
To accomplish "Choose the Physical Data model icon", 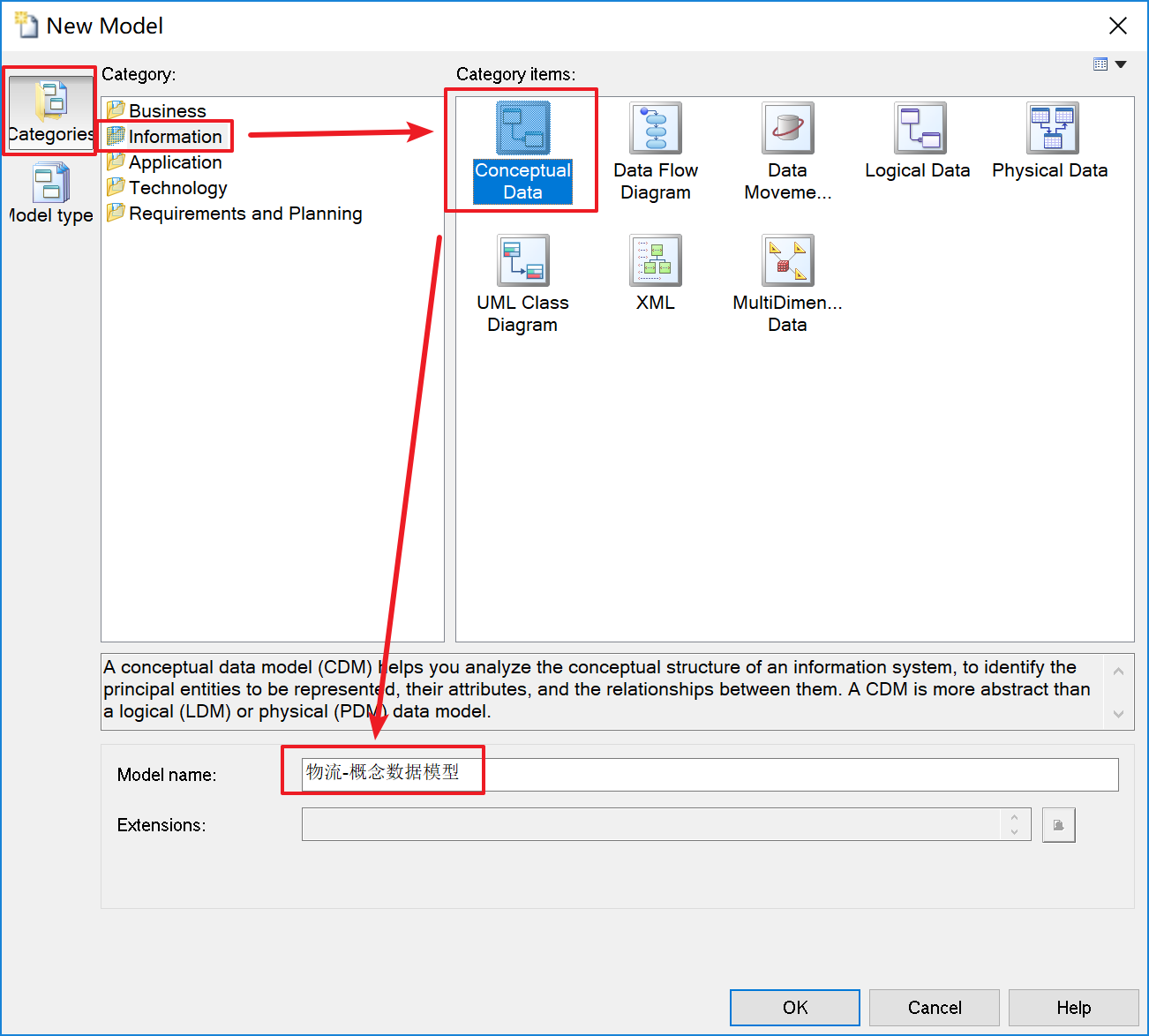I will (1053, 128).
